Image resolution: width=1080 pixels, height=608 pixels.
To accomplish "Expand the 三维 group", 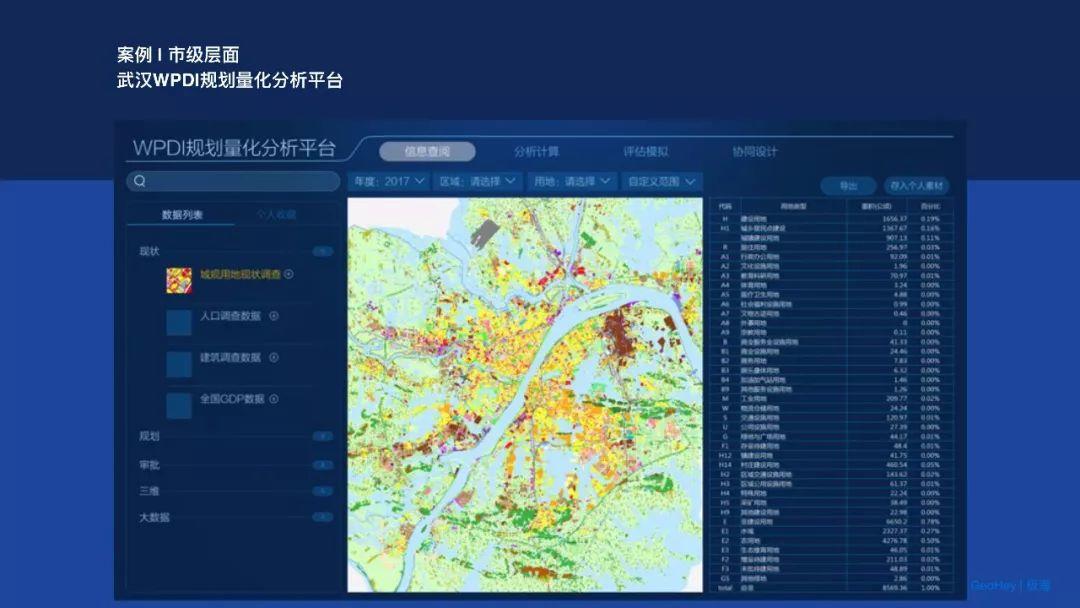I will [x=322, y=491].
